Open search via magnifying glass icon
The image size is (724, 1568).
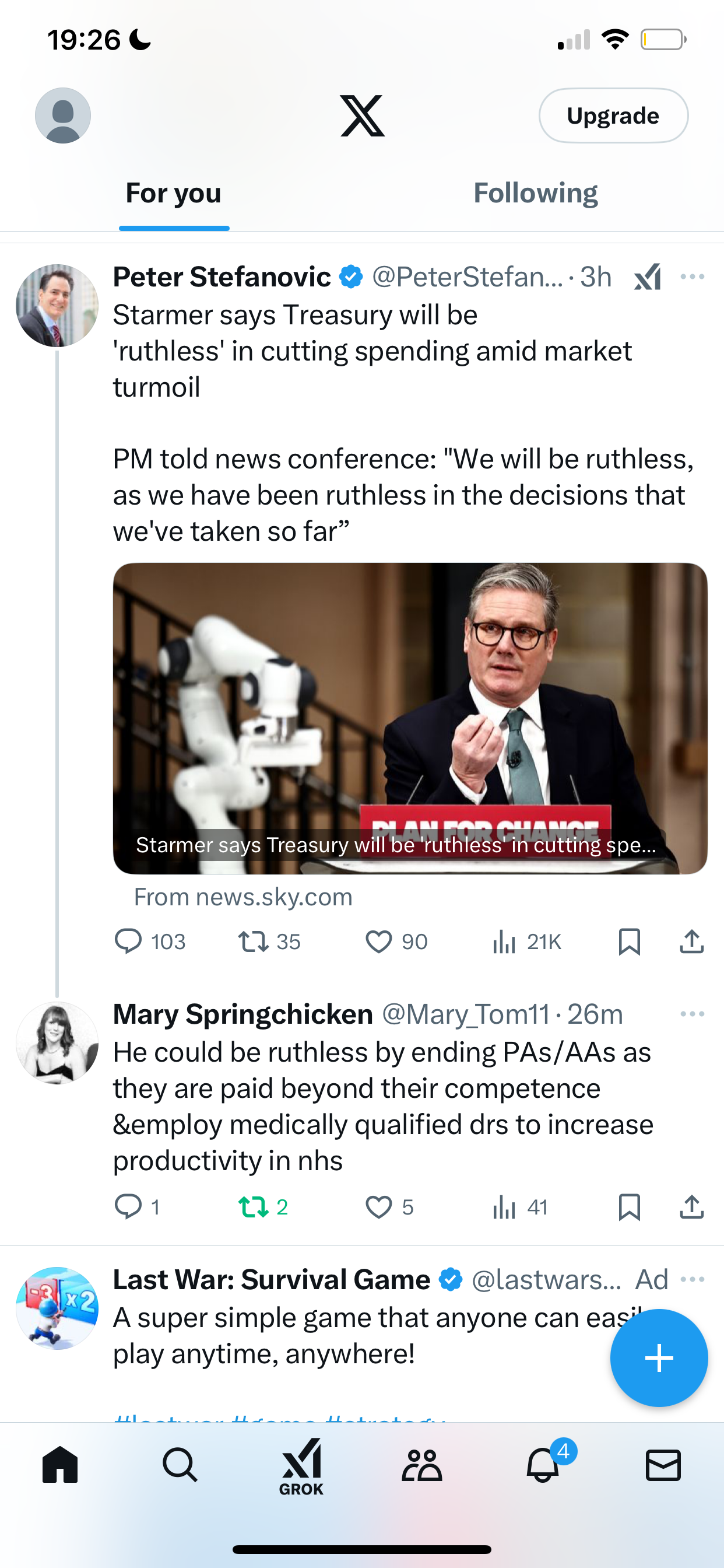click(x=180, y=1466)
